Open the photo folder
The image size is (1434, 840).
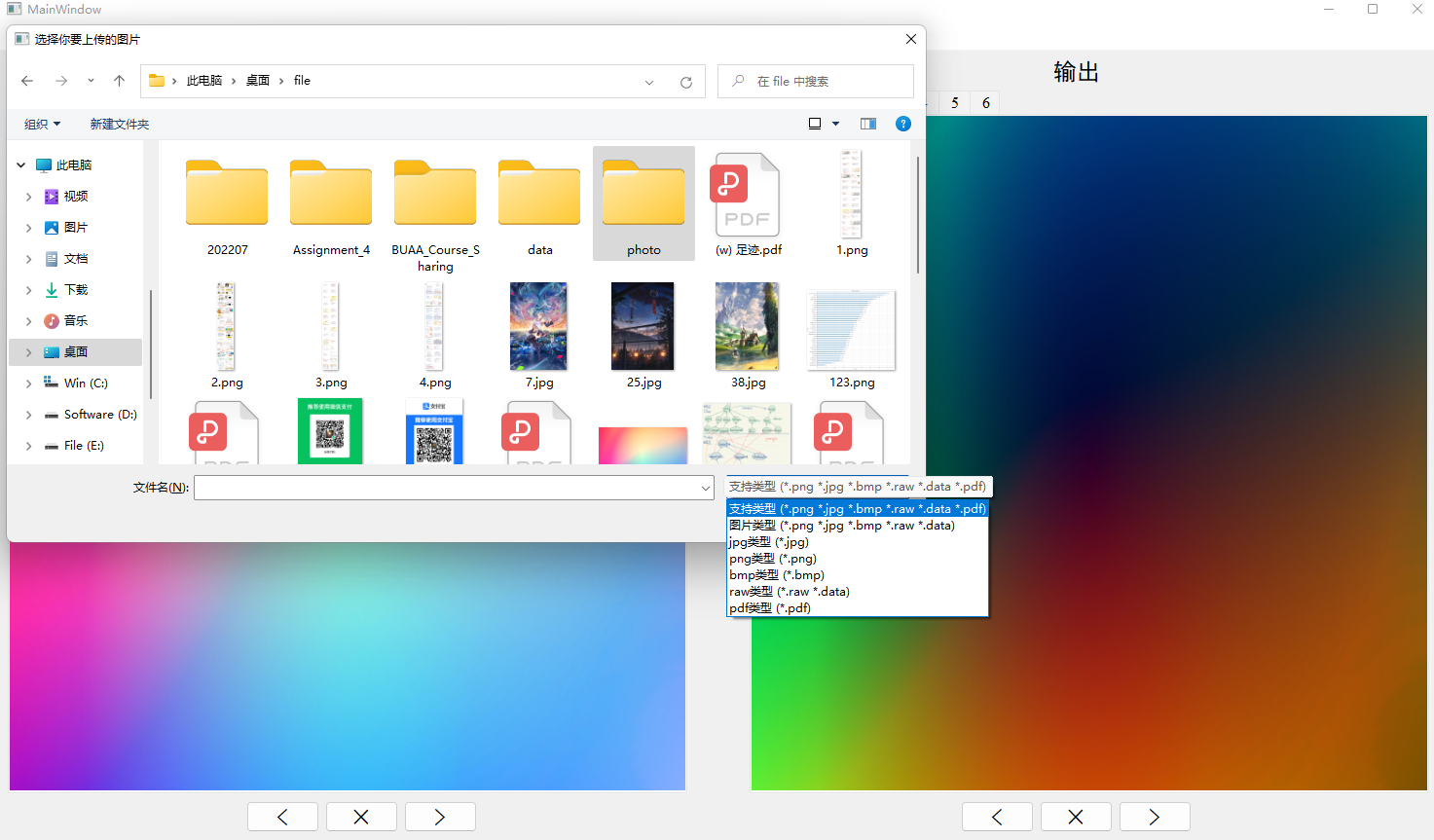coord(643,204)
